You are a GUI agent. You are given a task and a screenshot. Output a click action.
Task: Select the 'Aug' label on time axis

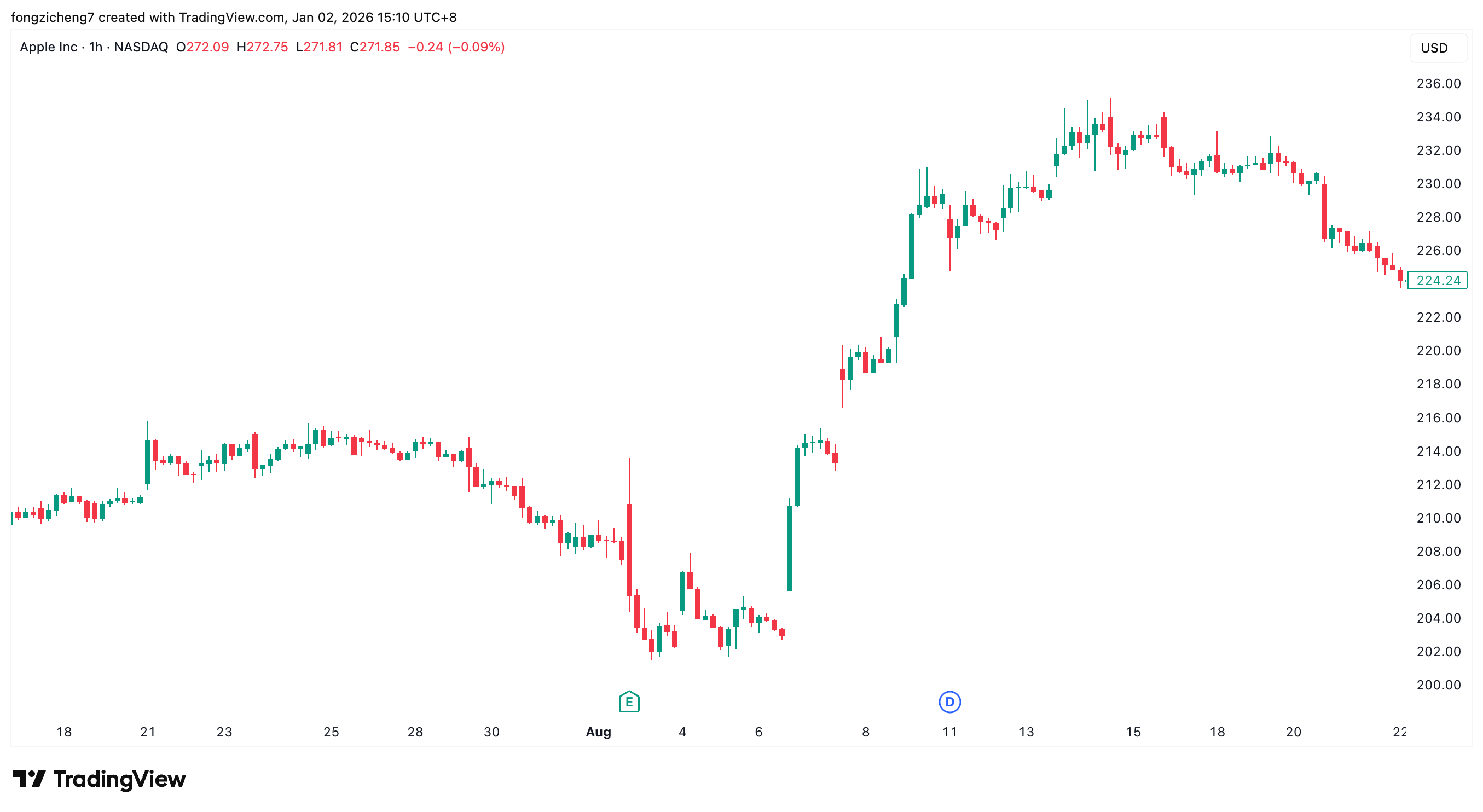598,732
